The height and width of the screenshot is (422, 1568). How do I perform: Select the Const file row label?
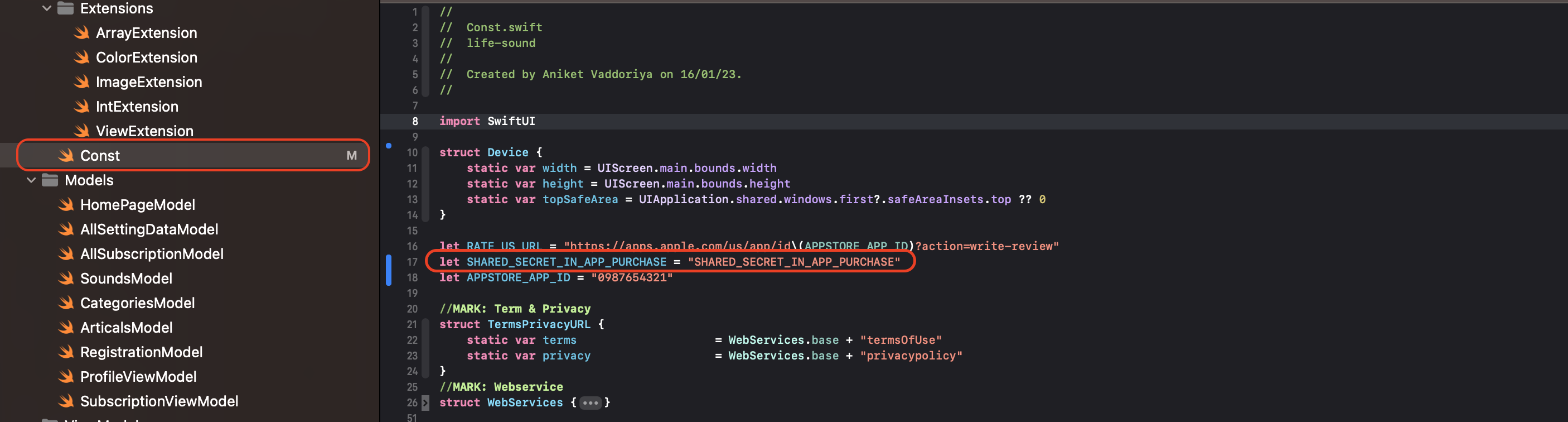click(100, 156)
